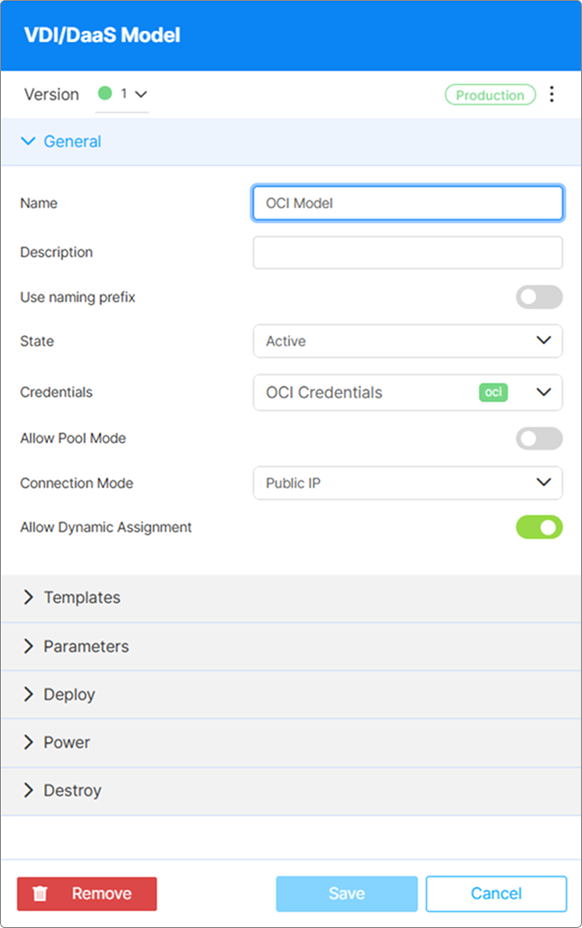The image size is (582, 928).
Task: Open the Credentials dropdown
Action: pos(407,392)
